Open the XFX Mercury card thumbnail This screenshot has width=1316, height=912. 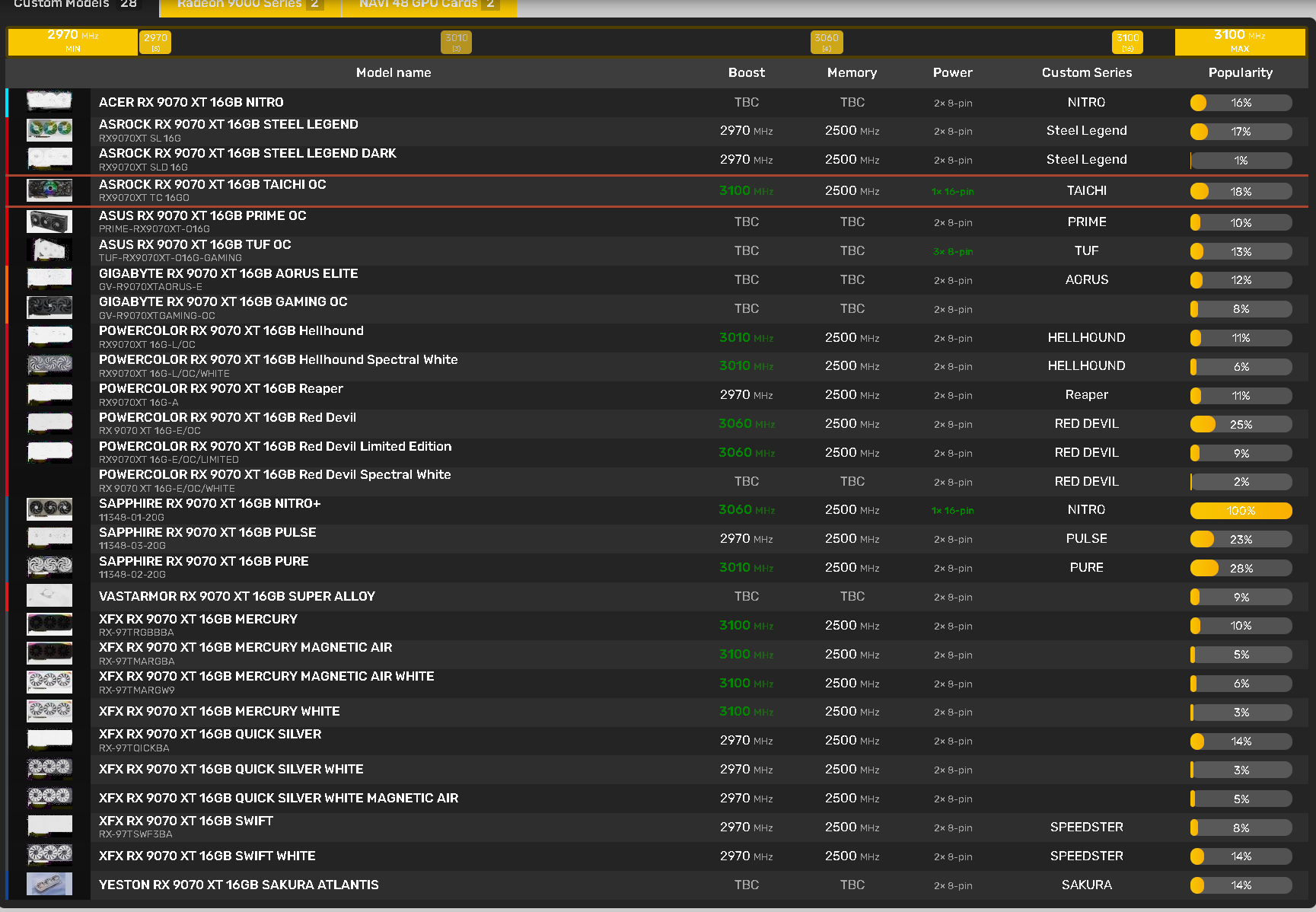[x=49, y=625]
